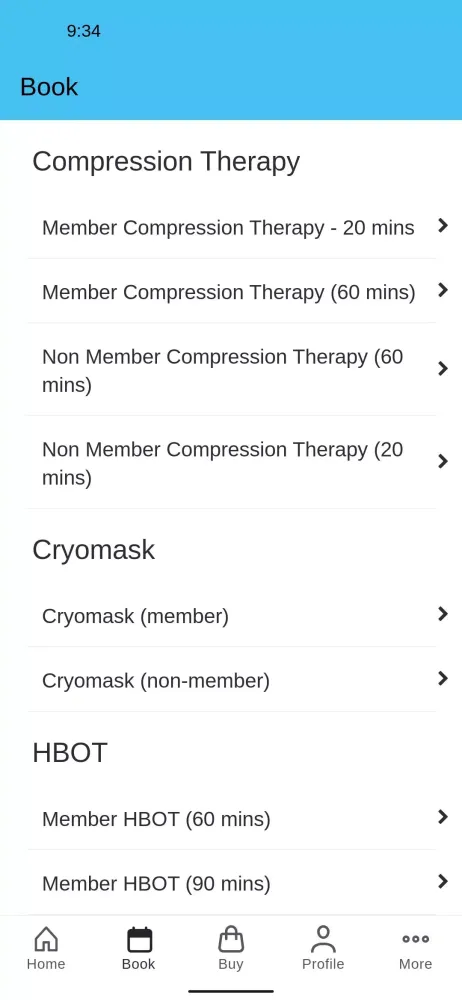Tap chevron beside Member Compression Therapy - 20 mins

(443, 225)
